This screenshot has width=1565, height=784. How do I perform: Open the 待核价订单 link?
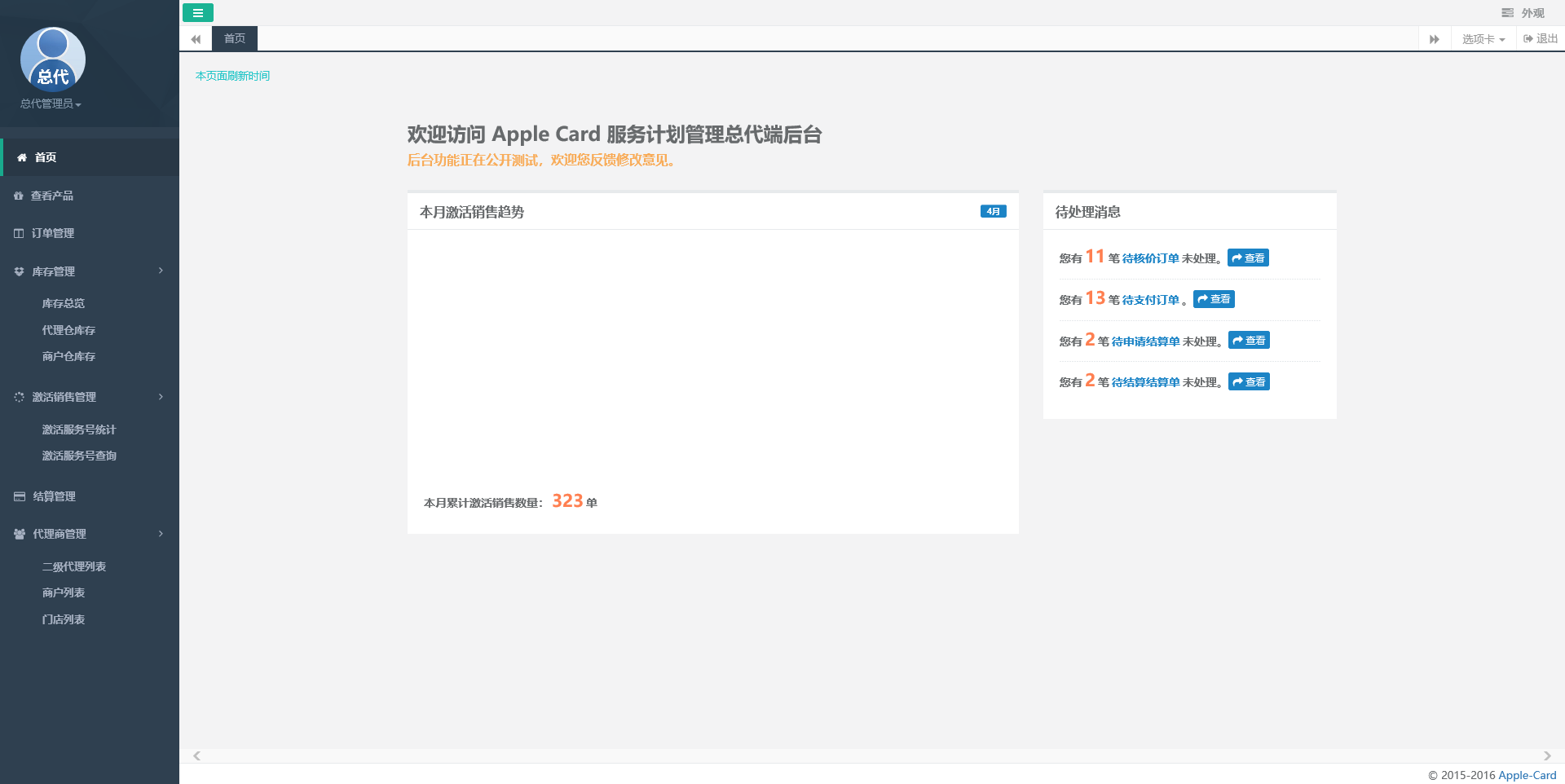(1150, 258)
